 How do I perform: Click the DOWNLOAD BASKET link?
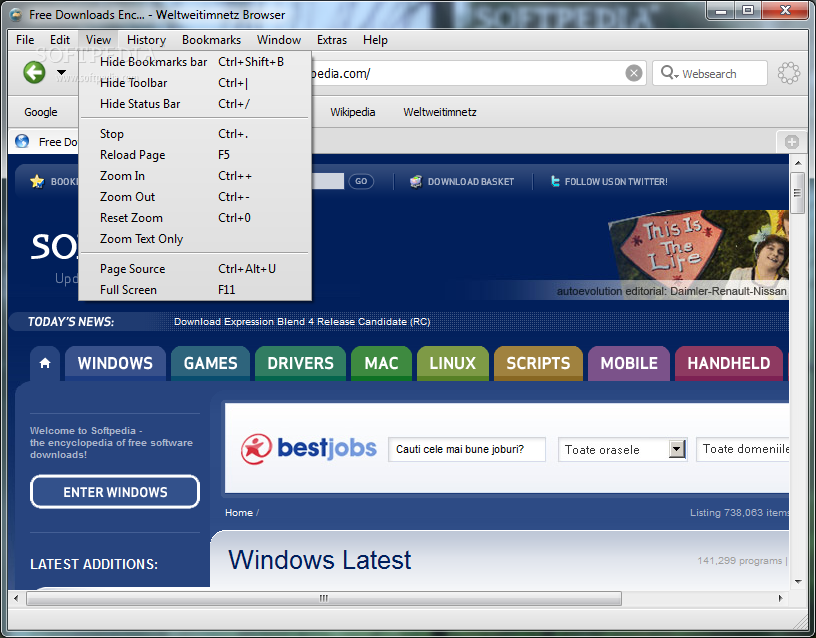pyautogui.click(x=470, y=182)
